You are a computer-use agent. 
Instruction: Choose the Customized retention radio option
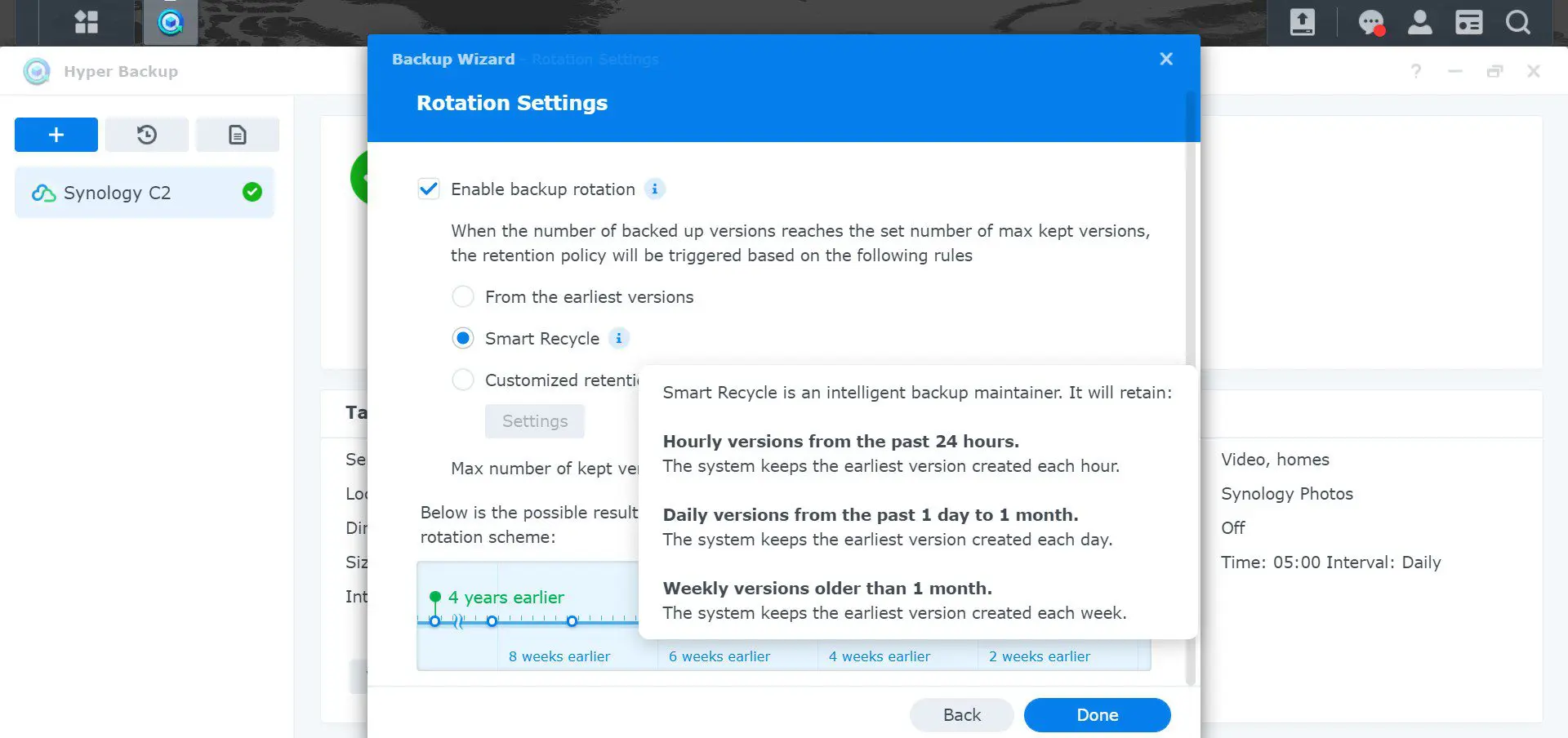click(x=463, y=380)
